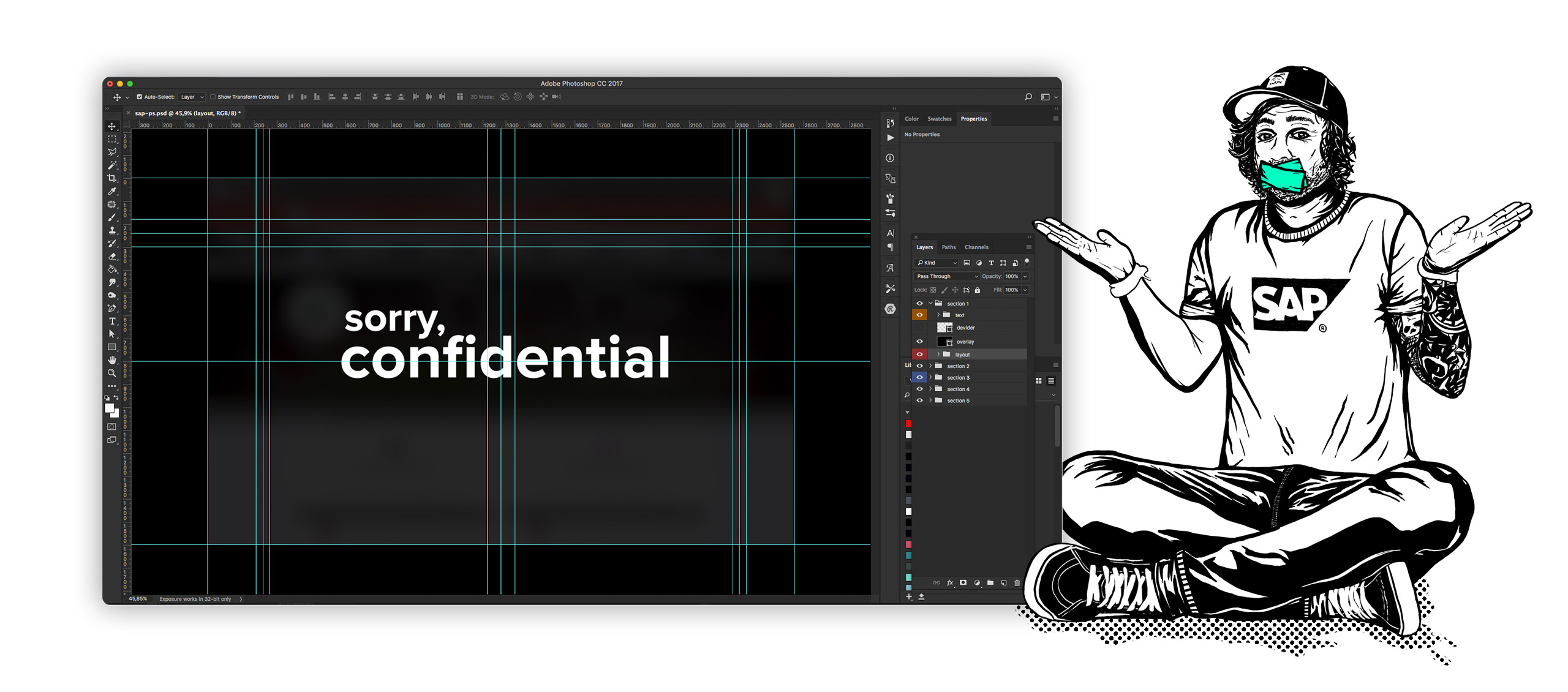The image size is (1568, 692).
Task: Click Align Top Edges icon
Action: click(x=291, y=97)
